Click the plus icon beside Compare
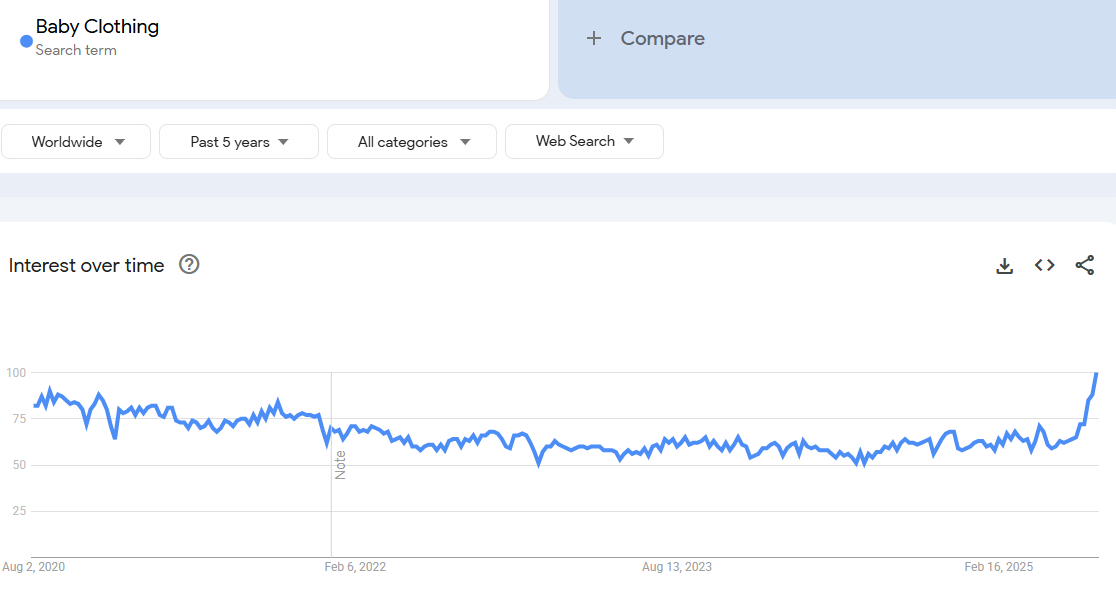Screen dimensions: 1116x610 pyautogui.click(x=594, y=39)
